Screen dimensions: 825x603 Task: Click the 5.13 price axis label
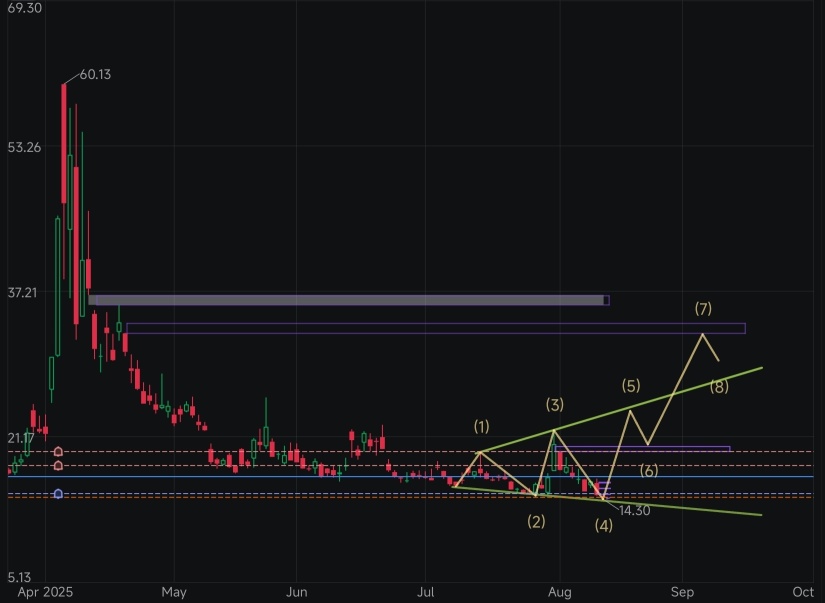tap(19, 577)
